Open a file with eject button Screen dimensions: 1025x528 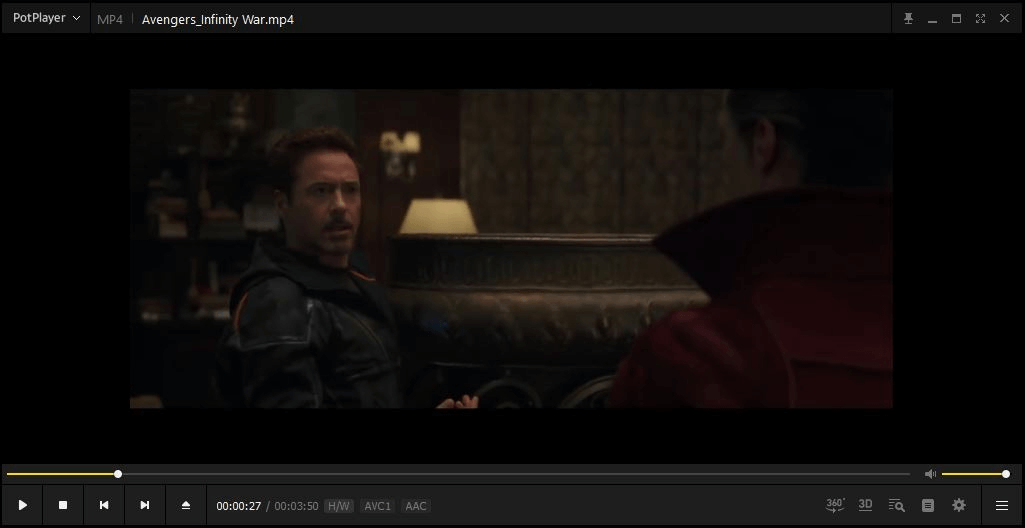186,505
